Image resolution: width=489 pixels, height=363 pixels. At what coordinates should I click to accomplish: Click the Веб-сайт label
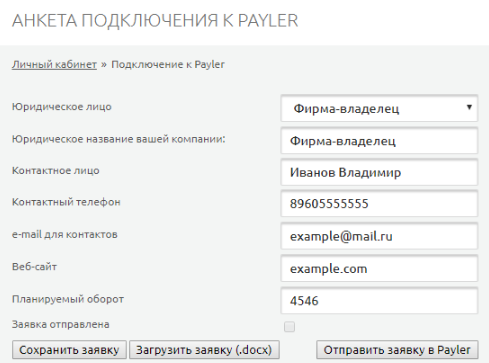(34, 267)
